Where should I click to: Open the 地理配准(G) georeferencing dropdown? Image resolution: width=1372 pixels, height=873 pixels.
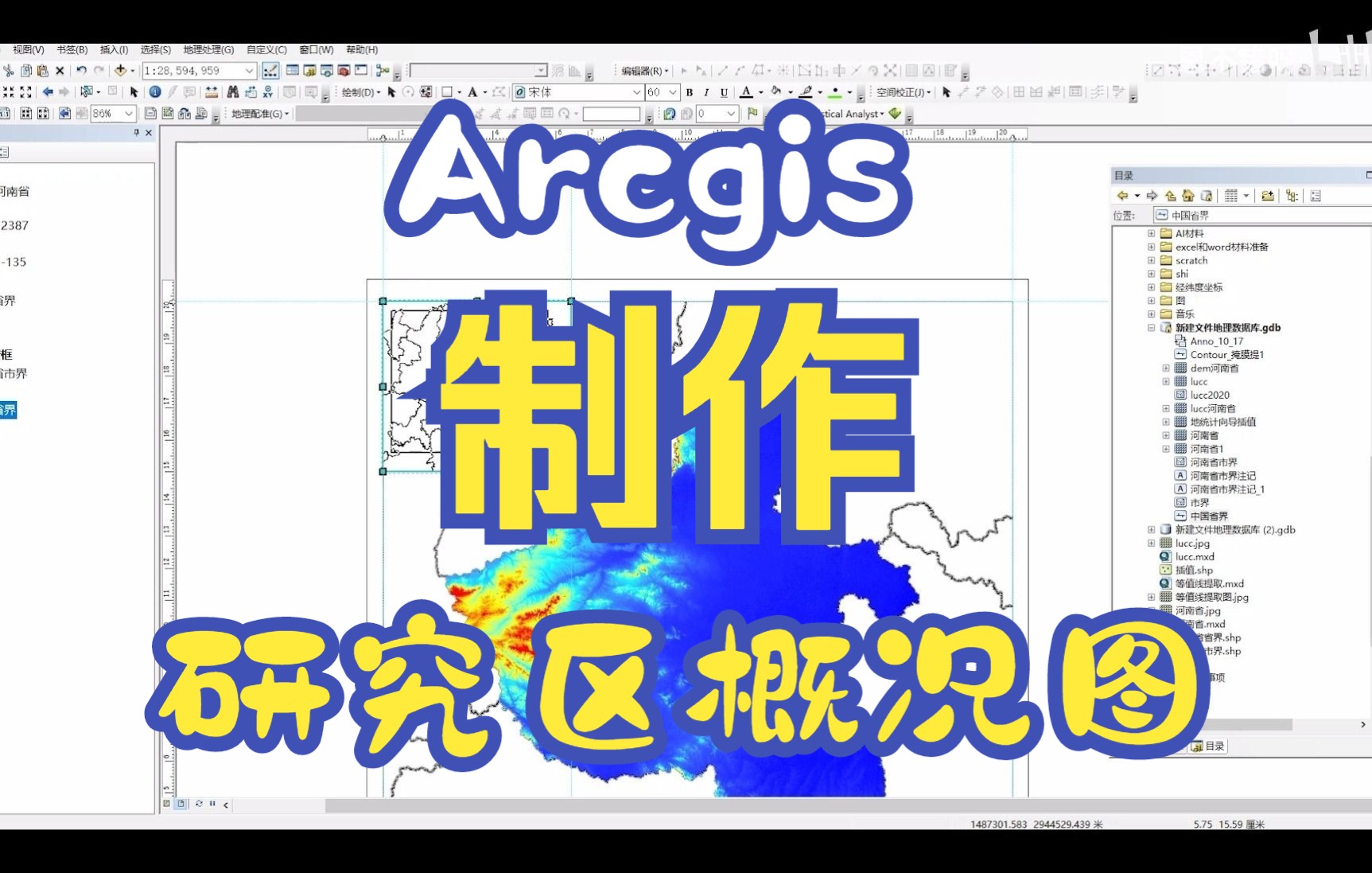point(260,114)
